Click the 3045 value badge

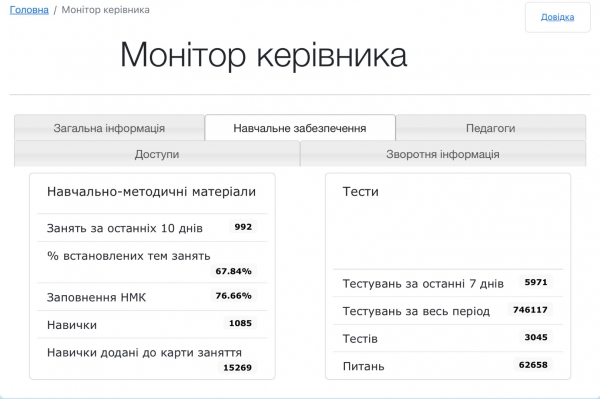(536, 337)
